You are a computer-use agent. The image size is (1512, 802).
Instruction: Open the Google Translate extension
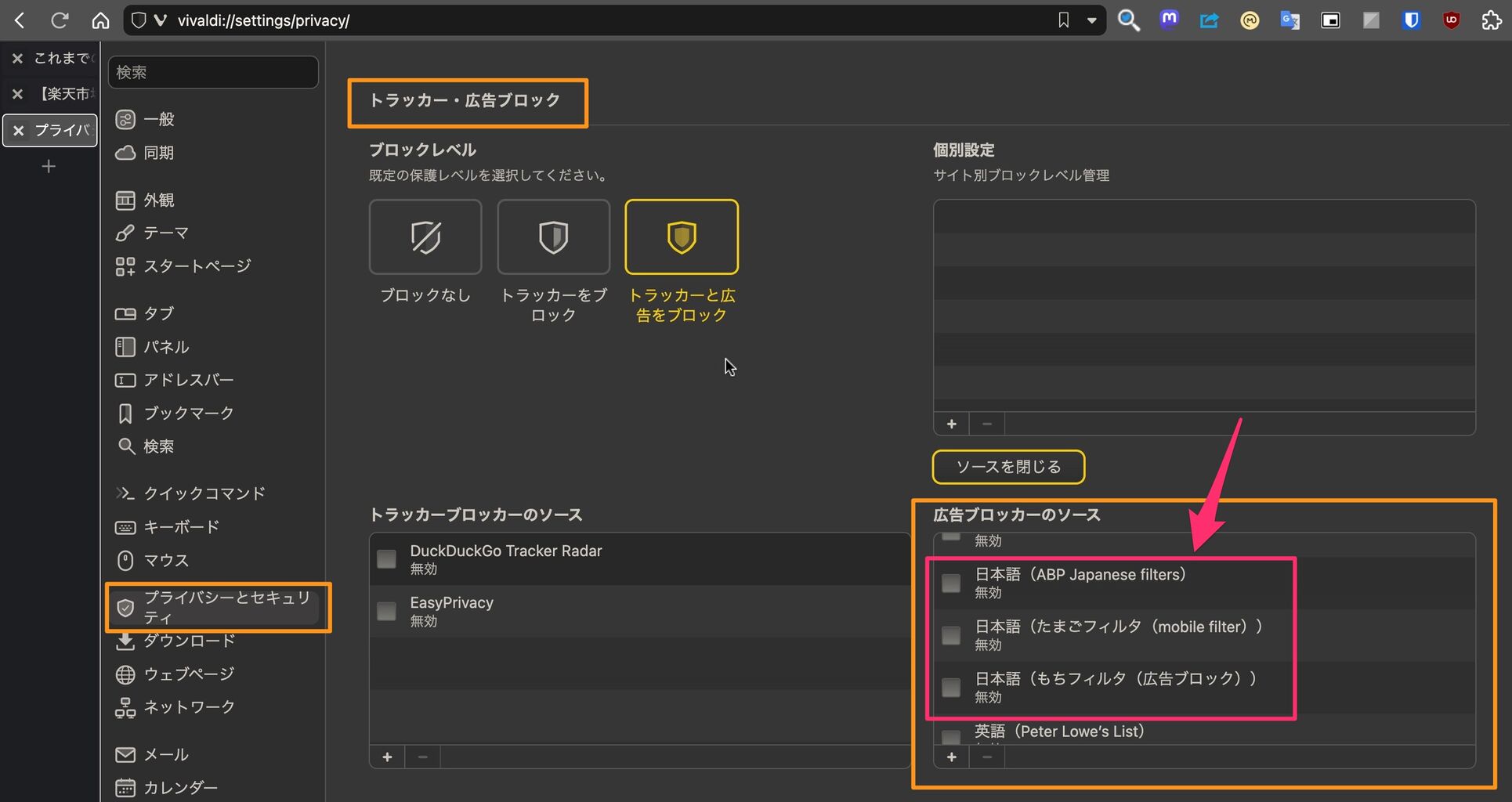(x=1290, y=20)
